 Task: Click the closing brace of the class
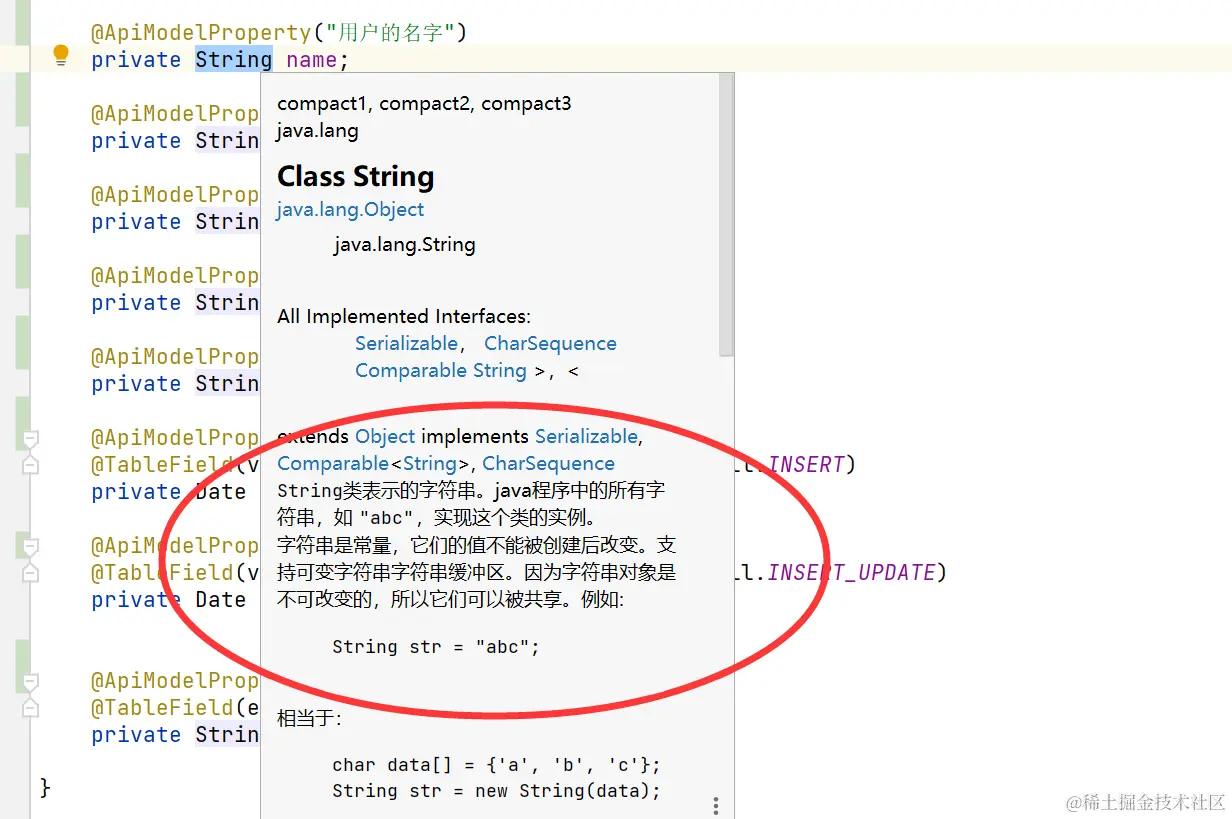tap(44, 787)
